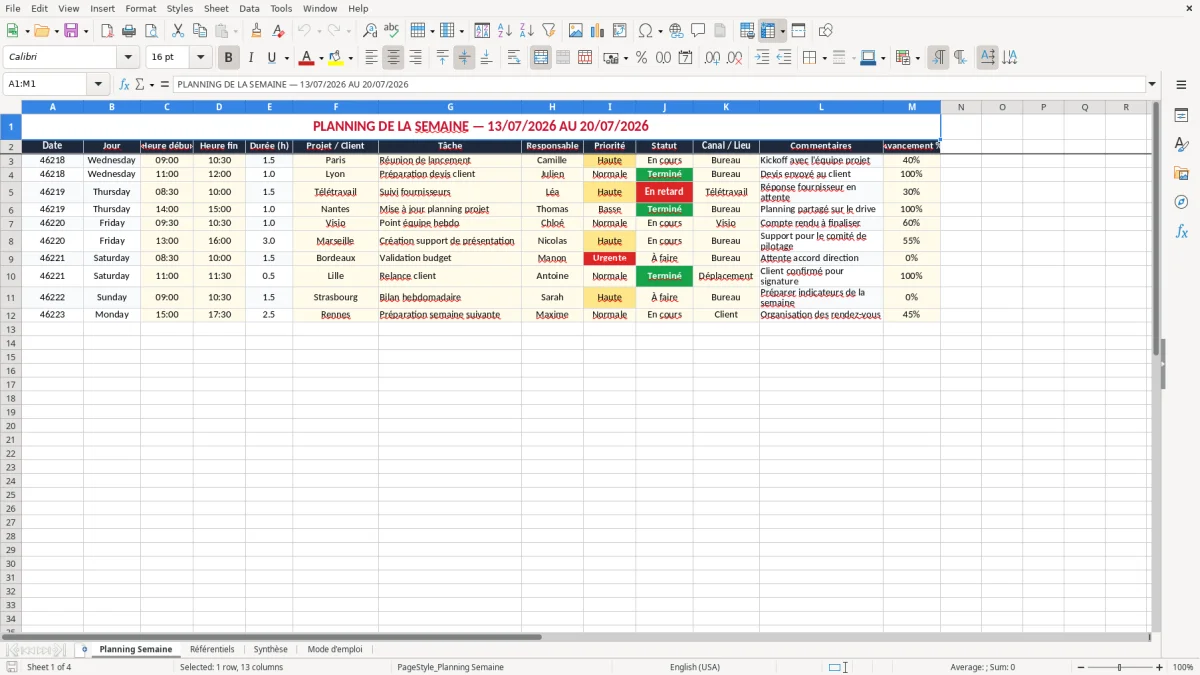Viewport: 1200px width, 675px height.
Task: Open the Calibri font name dropdown
Action: (128, 58)
